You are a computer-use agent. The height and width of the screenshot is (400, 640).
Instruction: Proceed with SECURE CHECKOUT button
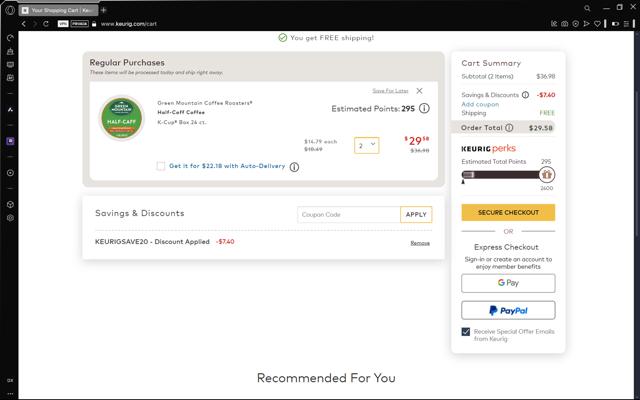508,212
